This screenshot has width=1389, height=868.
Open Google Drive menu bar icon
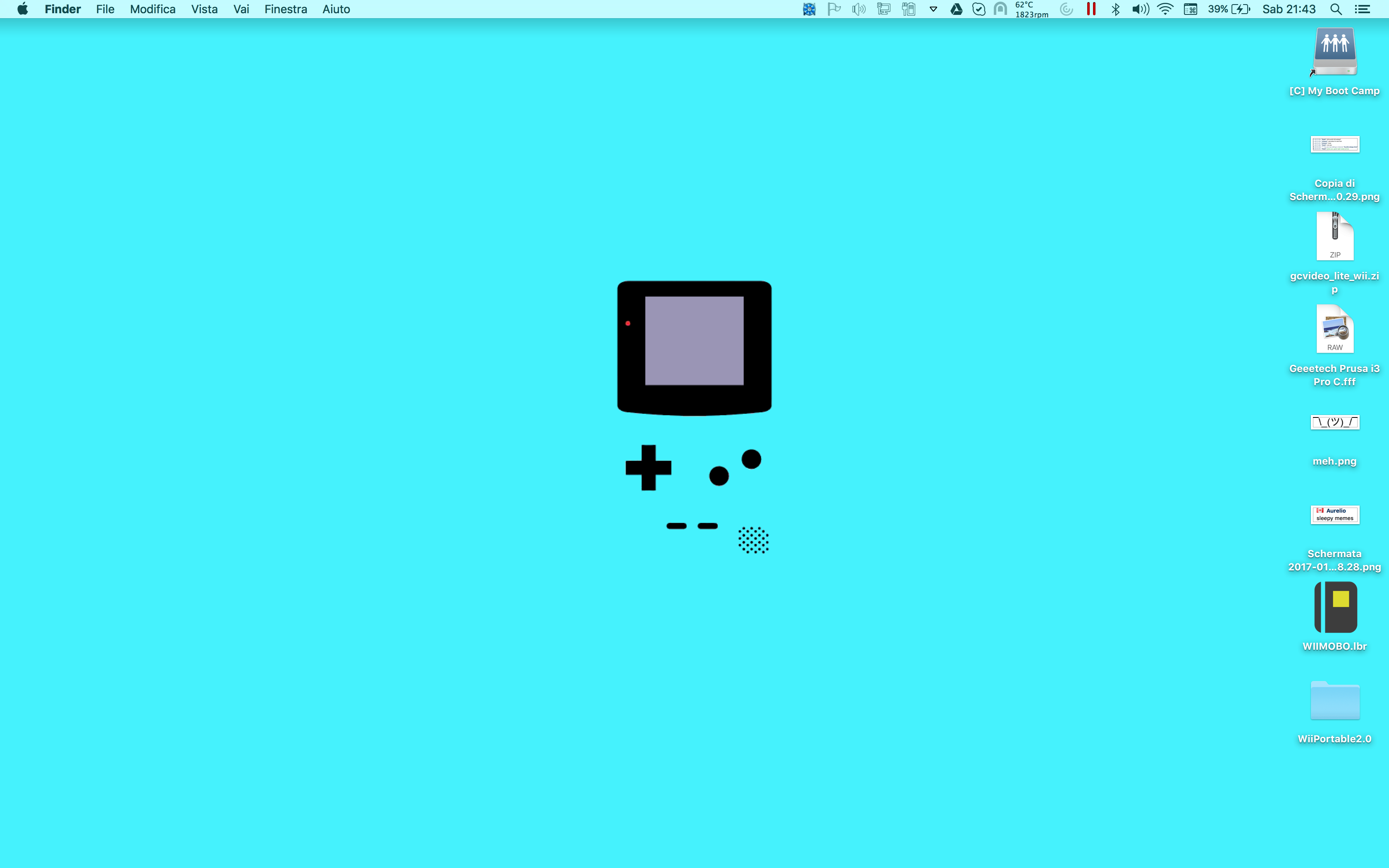[x=956, y=9]
